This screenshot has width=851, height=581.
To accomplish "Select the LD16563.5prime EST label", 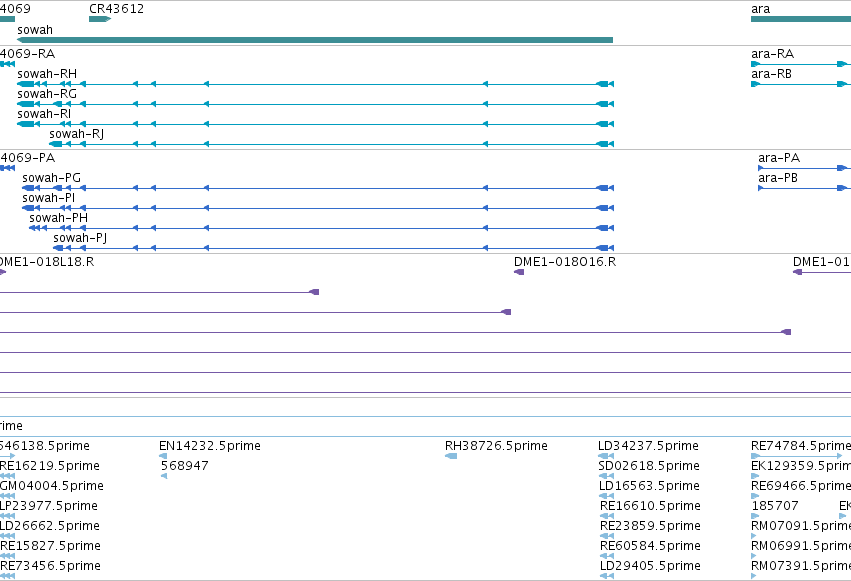I will [649, 486].
